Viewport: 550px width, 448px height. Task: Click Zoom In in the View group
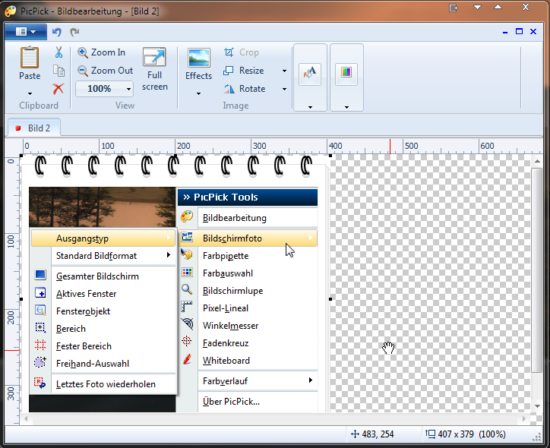[101, 52]
